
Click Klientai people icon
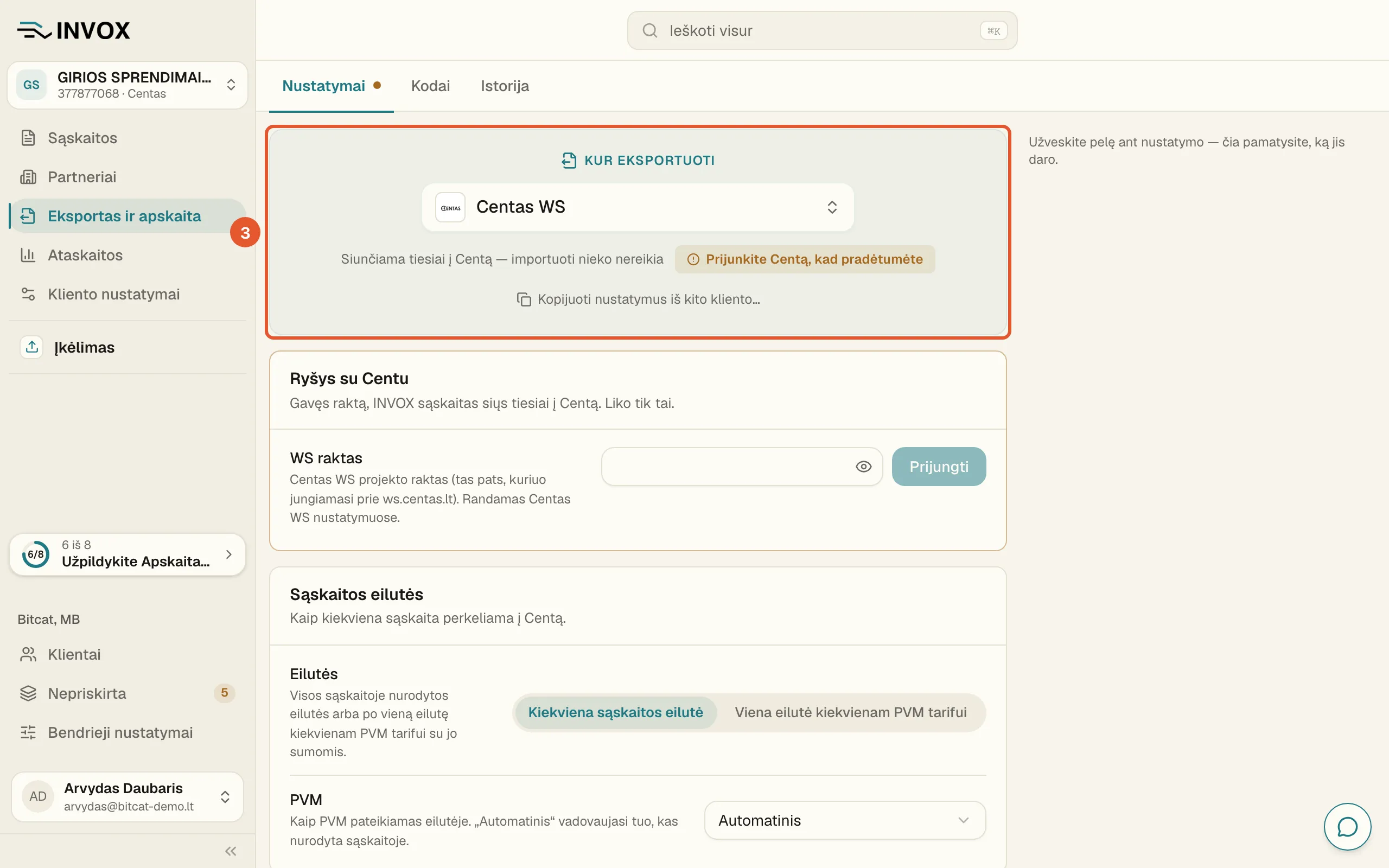click(28, 654)
